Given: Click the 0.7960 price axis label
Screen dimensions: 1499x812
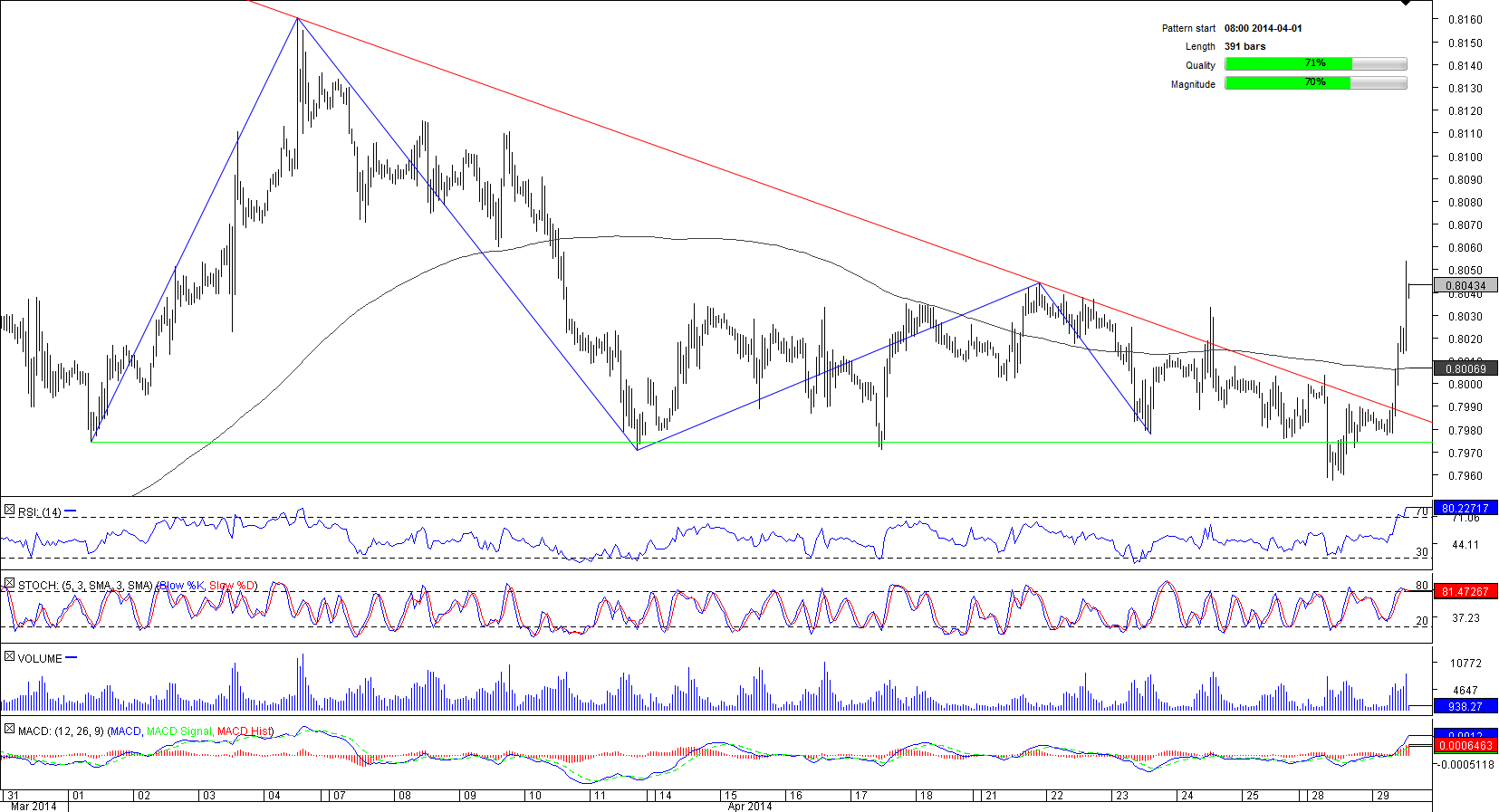Looking at the screenshot, I should point(1465,476).
